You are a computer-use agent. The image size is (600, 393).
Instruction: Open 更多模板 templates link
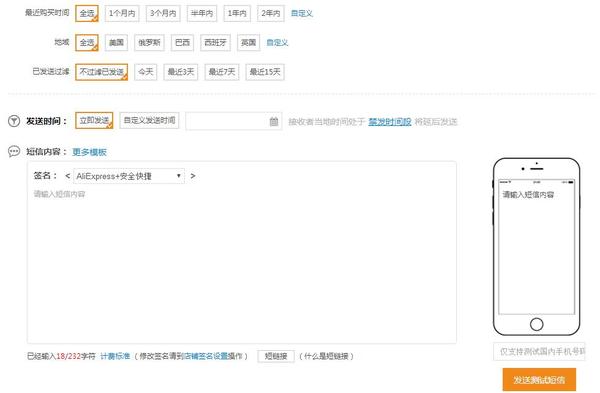point(89,152)
